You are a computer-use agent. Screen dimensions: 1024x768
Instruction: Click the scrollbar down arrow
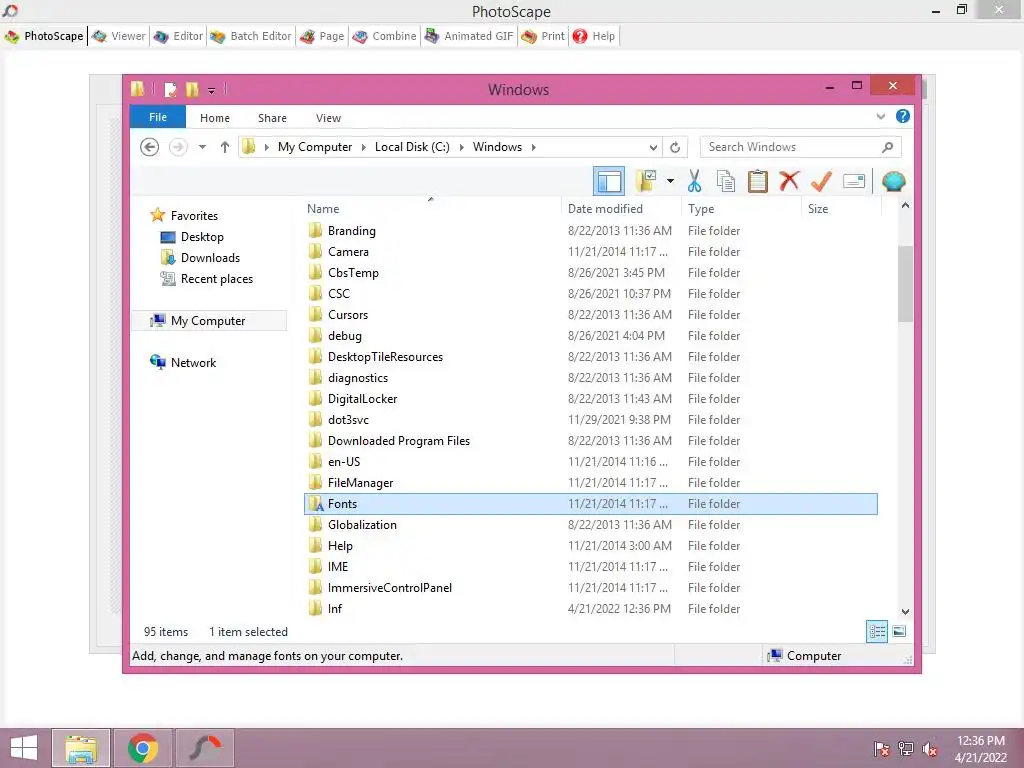pos(905,611)
